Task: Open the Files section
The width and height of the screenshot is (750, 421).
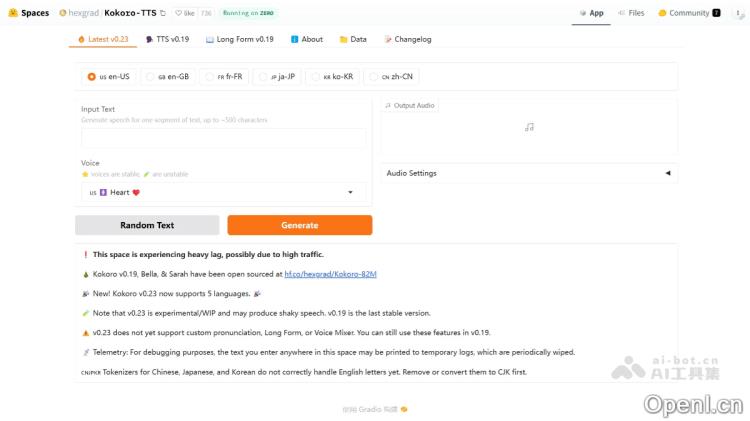Action: [631, 13]
